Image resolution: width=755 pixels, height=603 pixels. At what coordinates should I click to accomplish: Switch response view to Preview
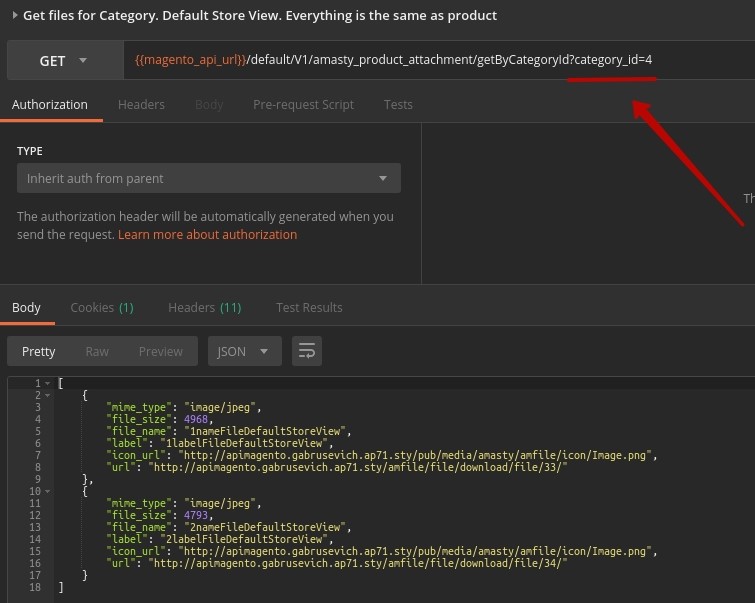[x=160, y=352]
